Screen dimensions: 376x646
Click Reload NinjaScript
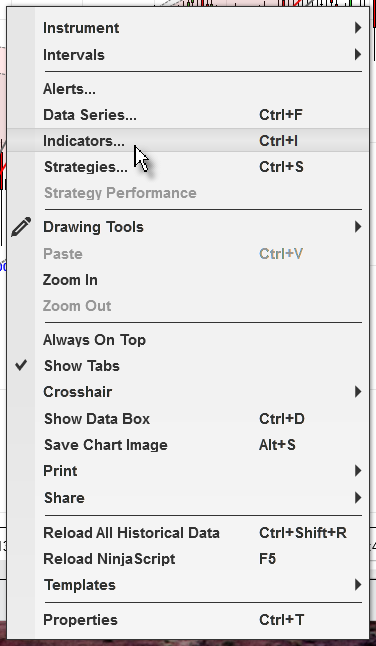pyautogui.click(x=188, y=559)
